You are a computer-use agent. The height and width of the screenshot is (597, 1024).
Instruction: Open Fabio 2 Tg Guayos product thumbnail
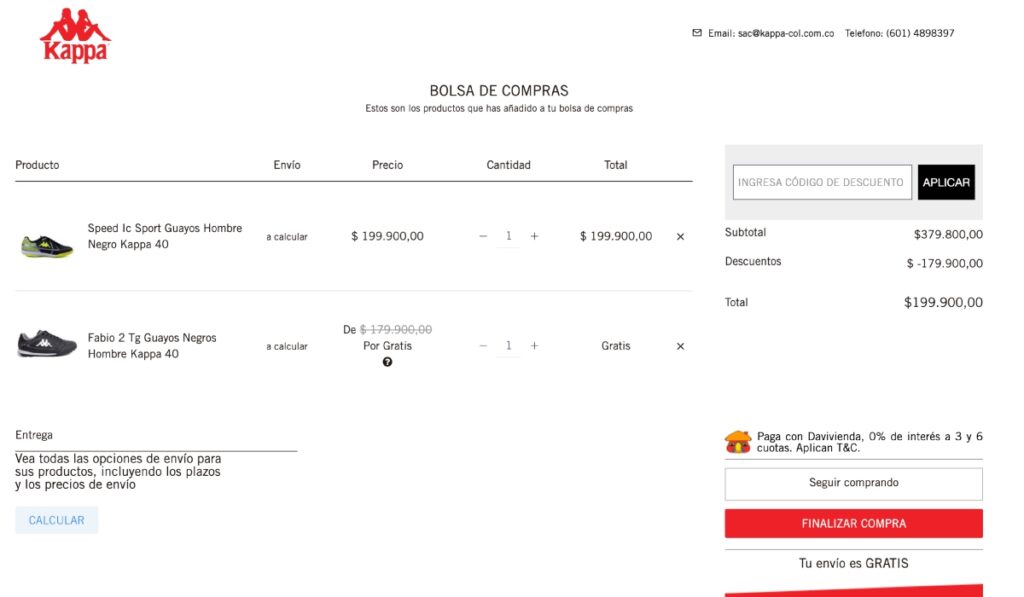point(46,344)
